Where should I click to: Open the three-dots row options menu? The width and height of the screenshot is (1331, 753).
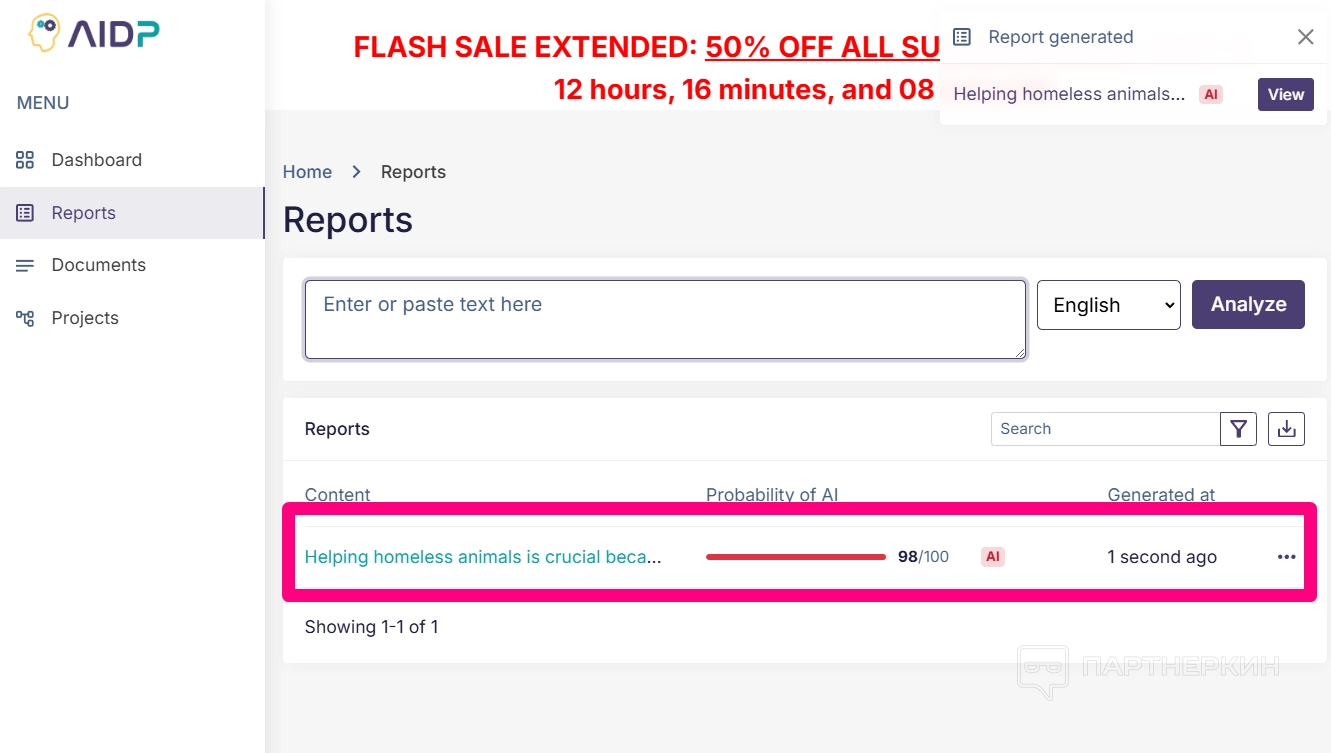pos(1286,557)
